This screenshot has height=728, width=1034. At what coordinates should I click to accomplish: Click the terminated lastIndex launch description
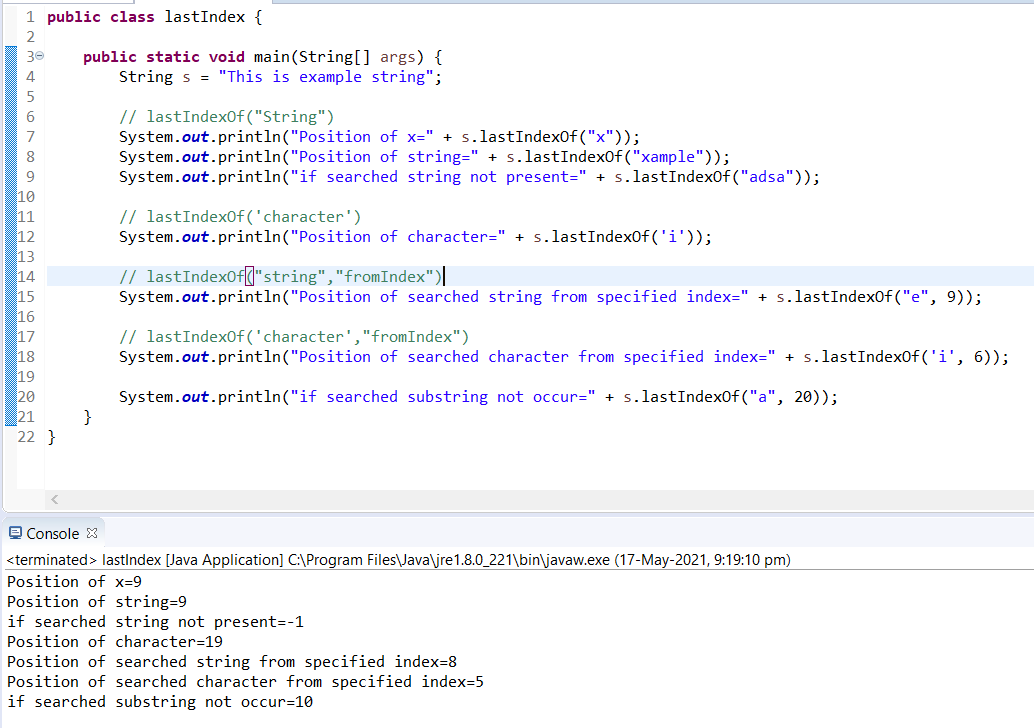398,560
